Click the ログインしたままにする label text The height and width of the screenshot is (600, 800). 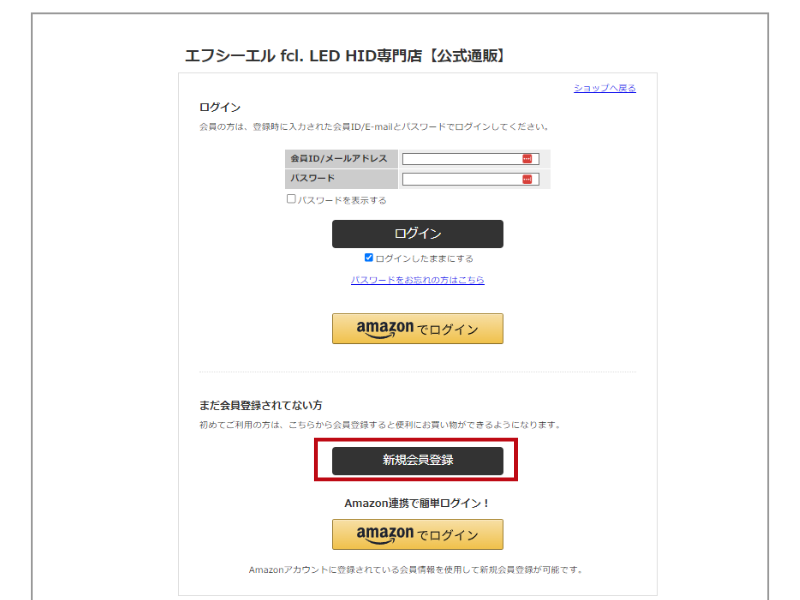tap(424, 259)
